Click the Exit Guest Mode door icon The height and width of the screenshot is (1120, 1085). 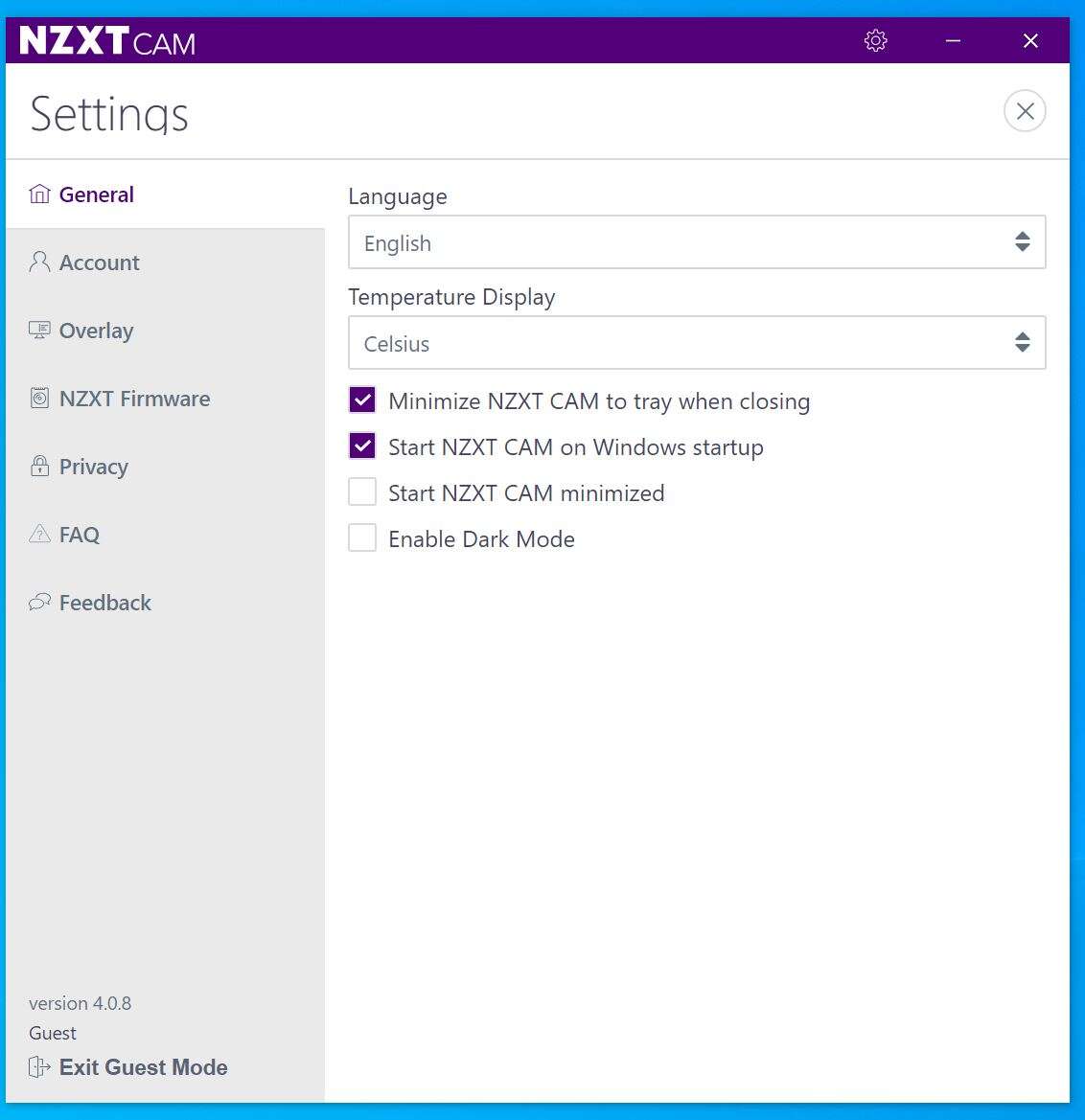coord(39,1067)
